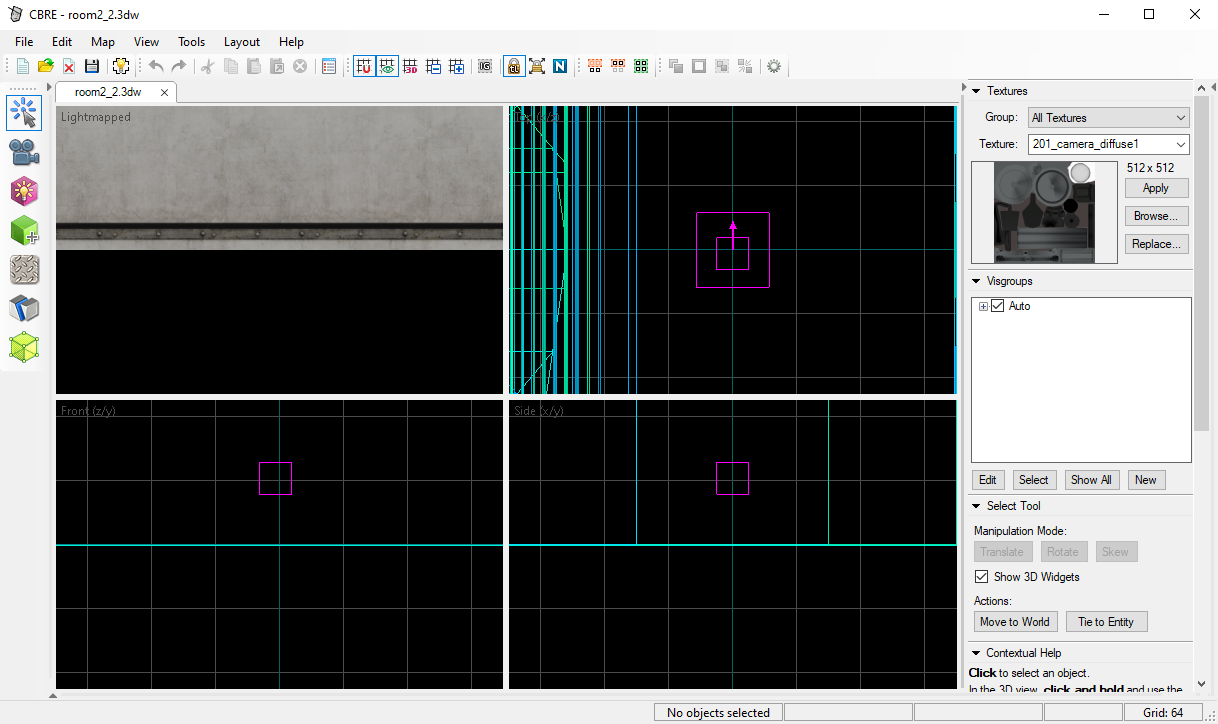Click the Browse... texture button

pyautogui.click(x=1155, y=216)
